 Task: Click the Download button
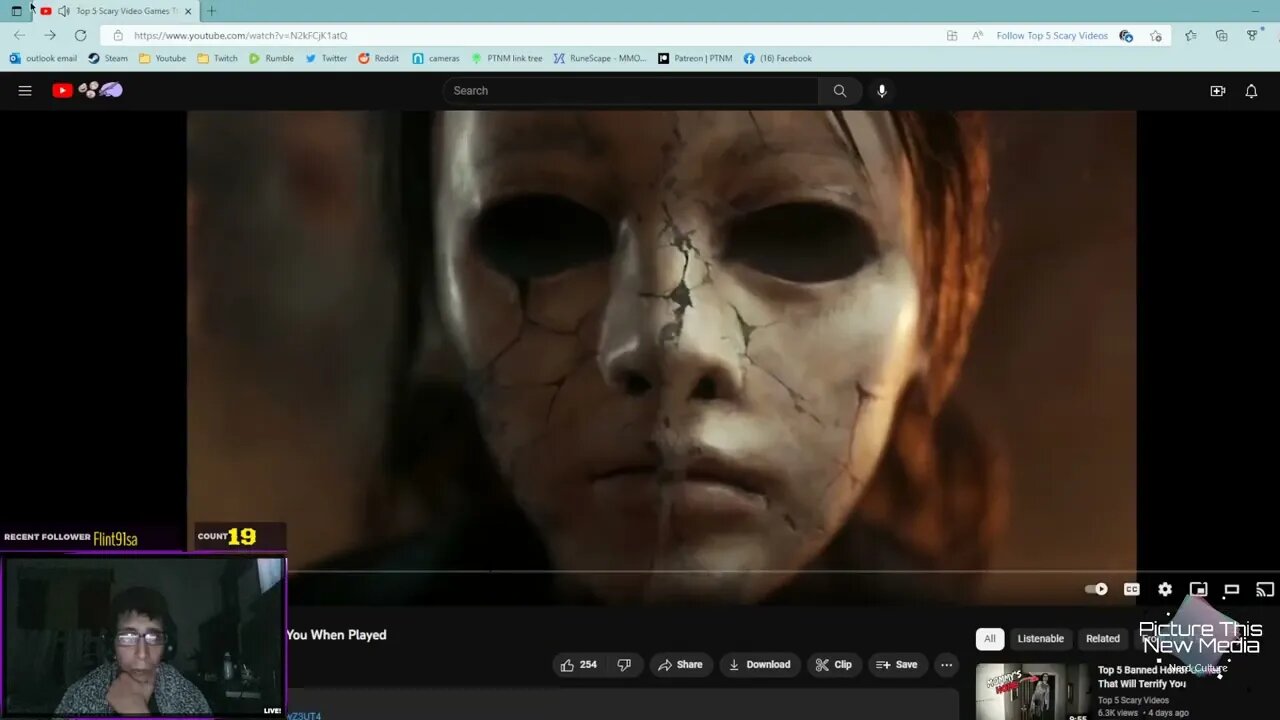coord(759,664)
